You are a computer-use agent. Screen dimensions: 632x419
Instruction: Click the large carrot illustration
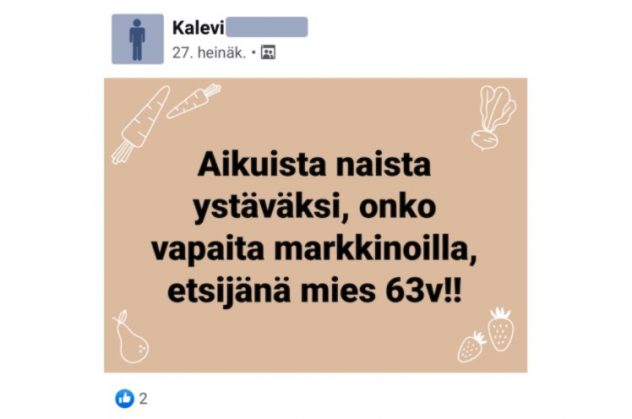click(141, 124)
